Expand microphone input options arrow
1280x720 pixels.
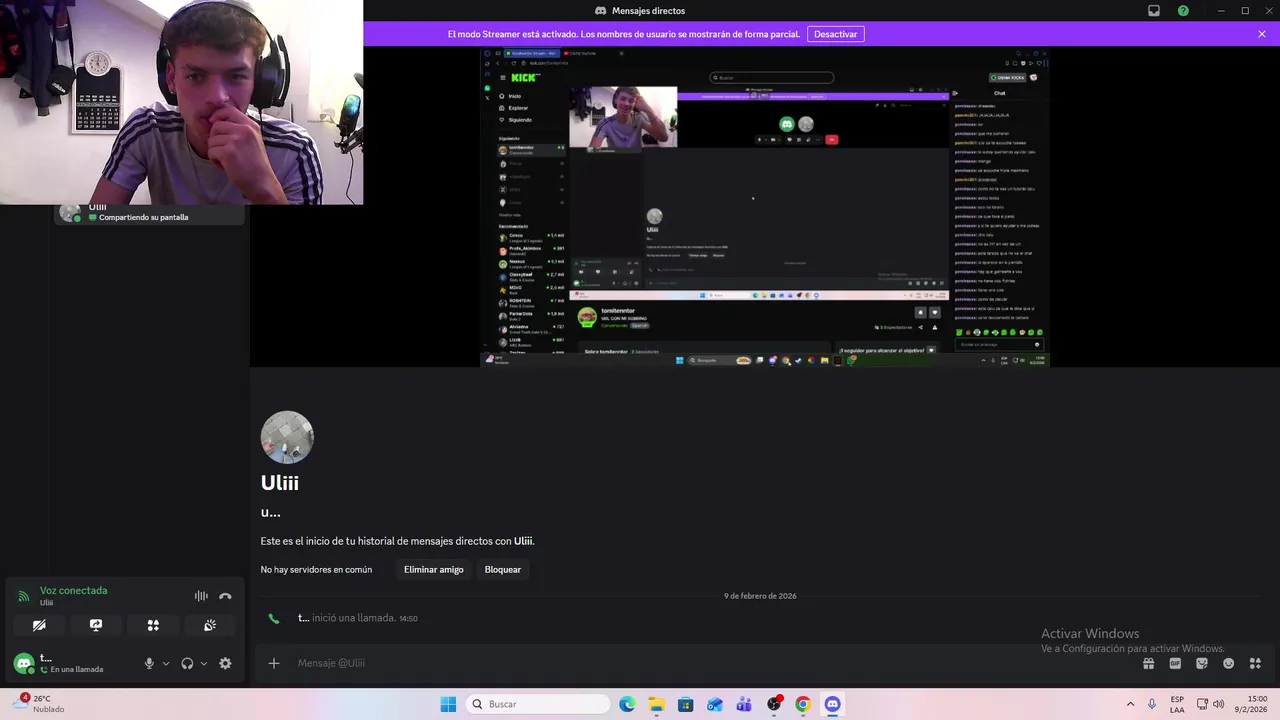point(166,663)
